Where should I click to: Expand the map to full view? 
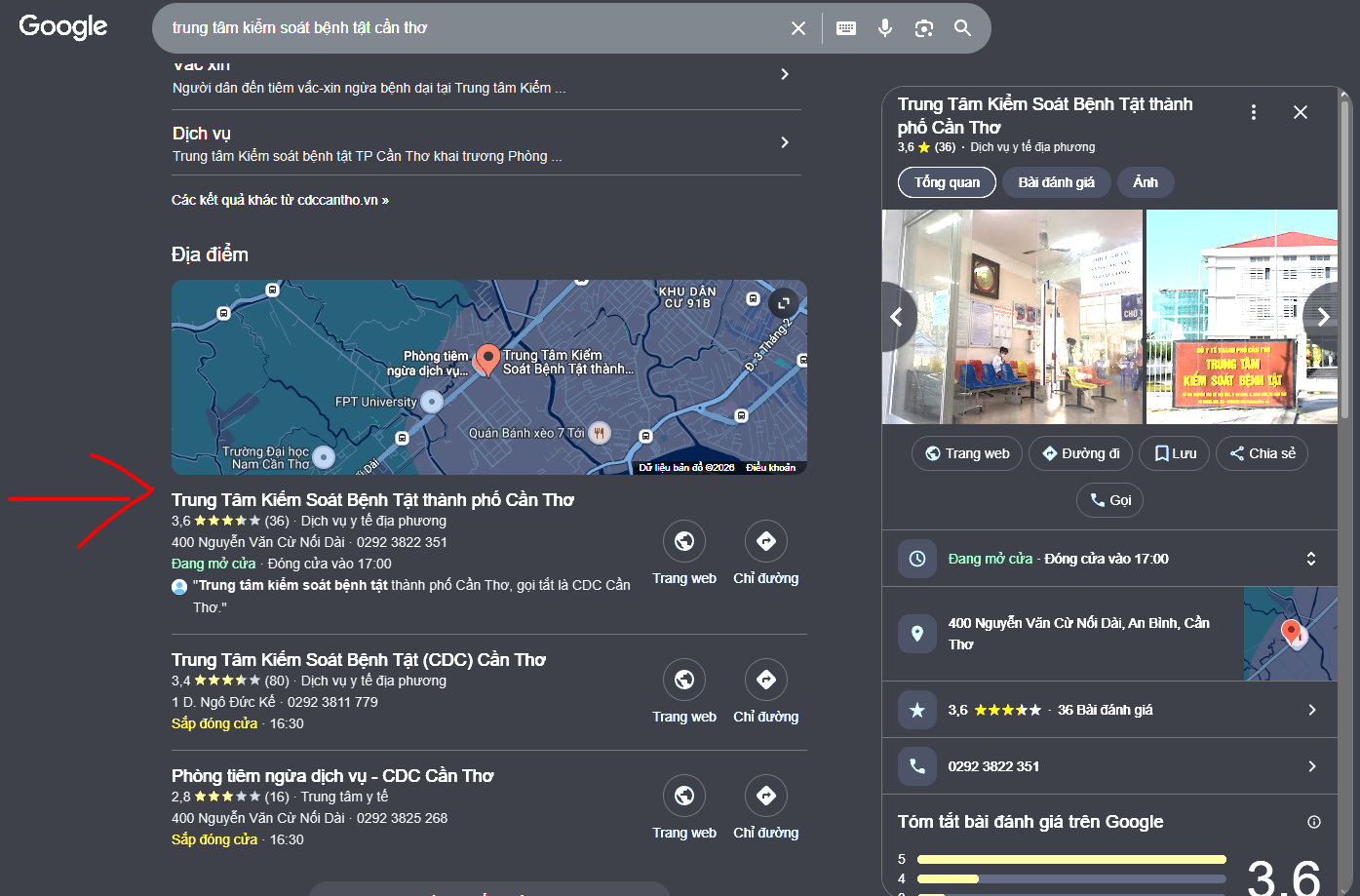[784, 303]
